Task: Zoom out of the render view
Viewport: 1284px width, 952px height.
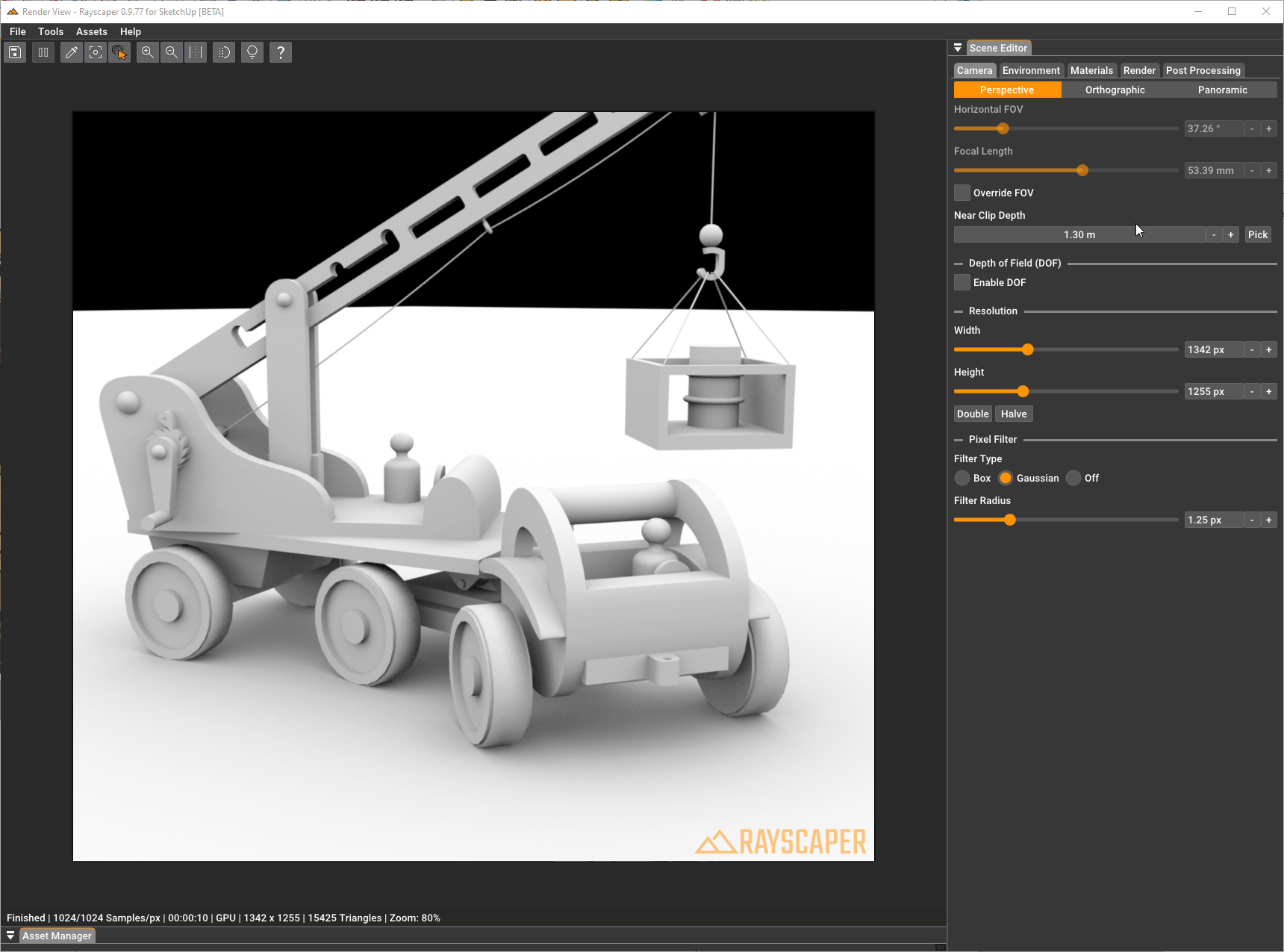Action: pos(172,52)
